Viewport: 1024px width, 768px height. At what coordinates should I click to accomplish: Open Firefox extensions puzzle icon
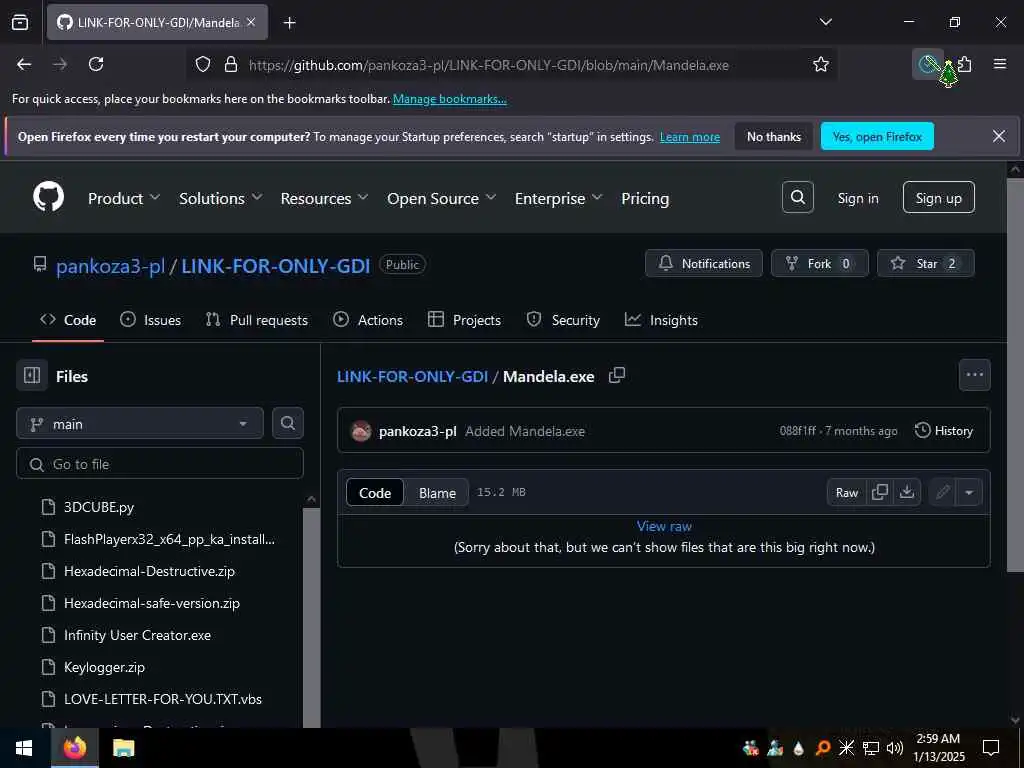click(965, 64)
